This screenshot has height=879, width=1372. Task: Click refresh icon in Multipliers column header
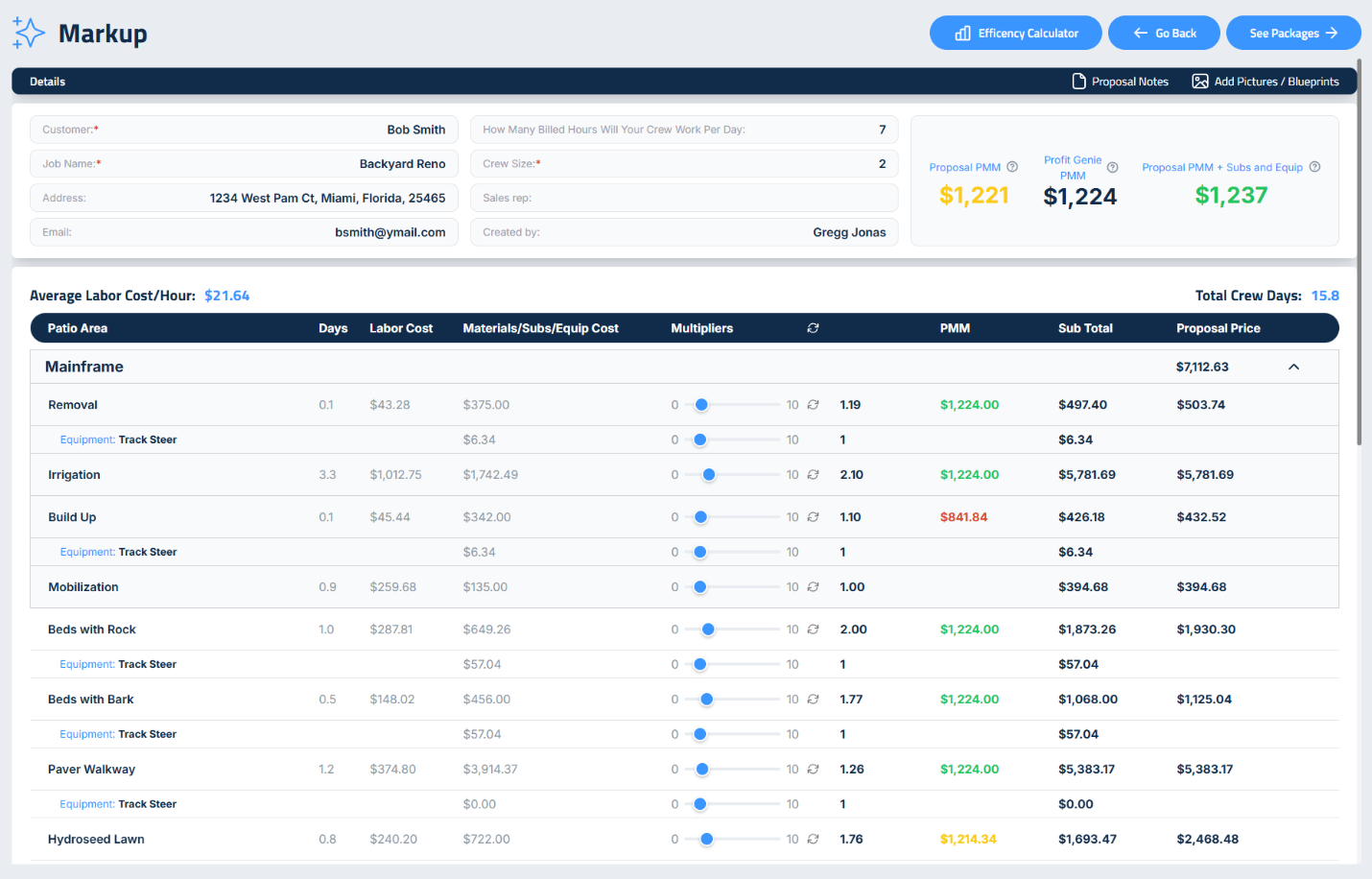click(813, 328)
